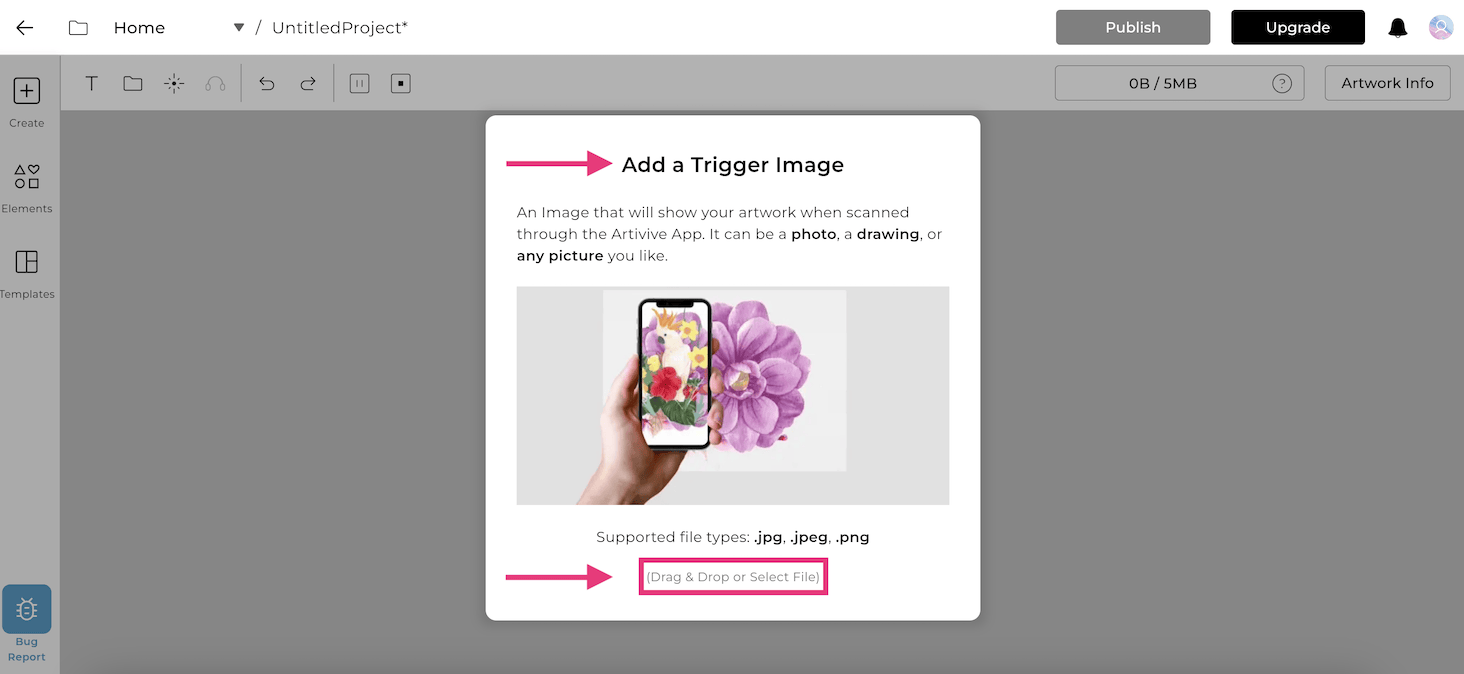This screenshot has width=1464, height=674.
Task: Select the sparkle effects tool
Action: coord(174,83)
